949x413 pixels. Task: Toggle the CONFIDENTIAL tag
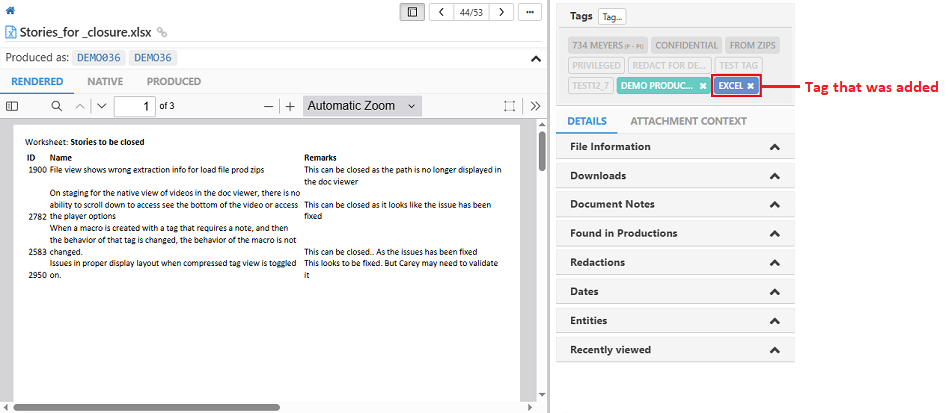coord(686,45)
